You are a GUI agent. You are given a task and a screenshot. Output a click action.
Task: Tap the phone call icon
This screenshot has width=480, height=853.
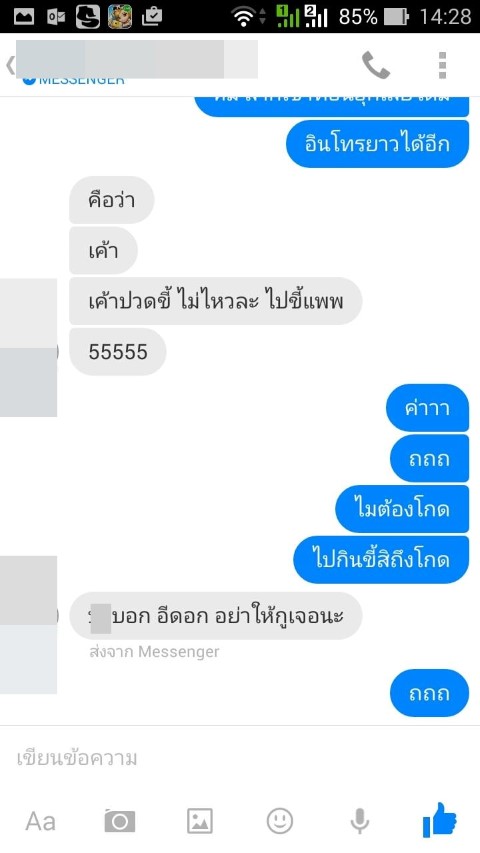pyautogui.click(x=376, y=65)
